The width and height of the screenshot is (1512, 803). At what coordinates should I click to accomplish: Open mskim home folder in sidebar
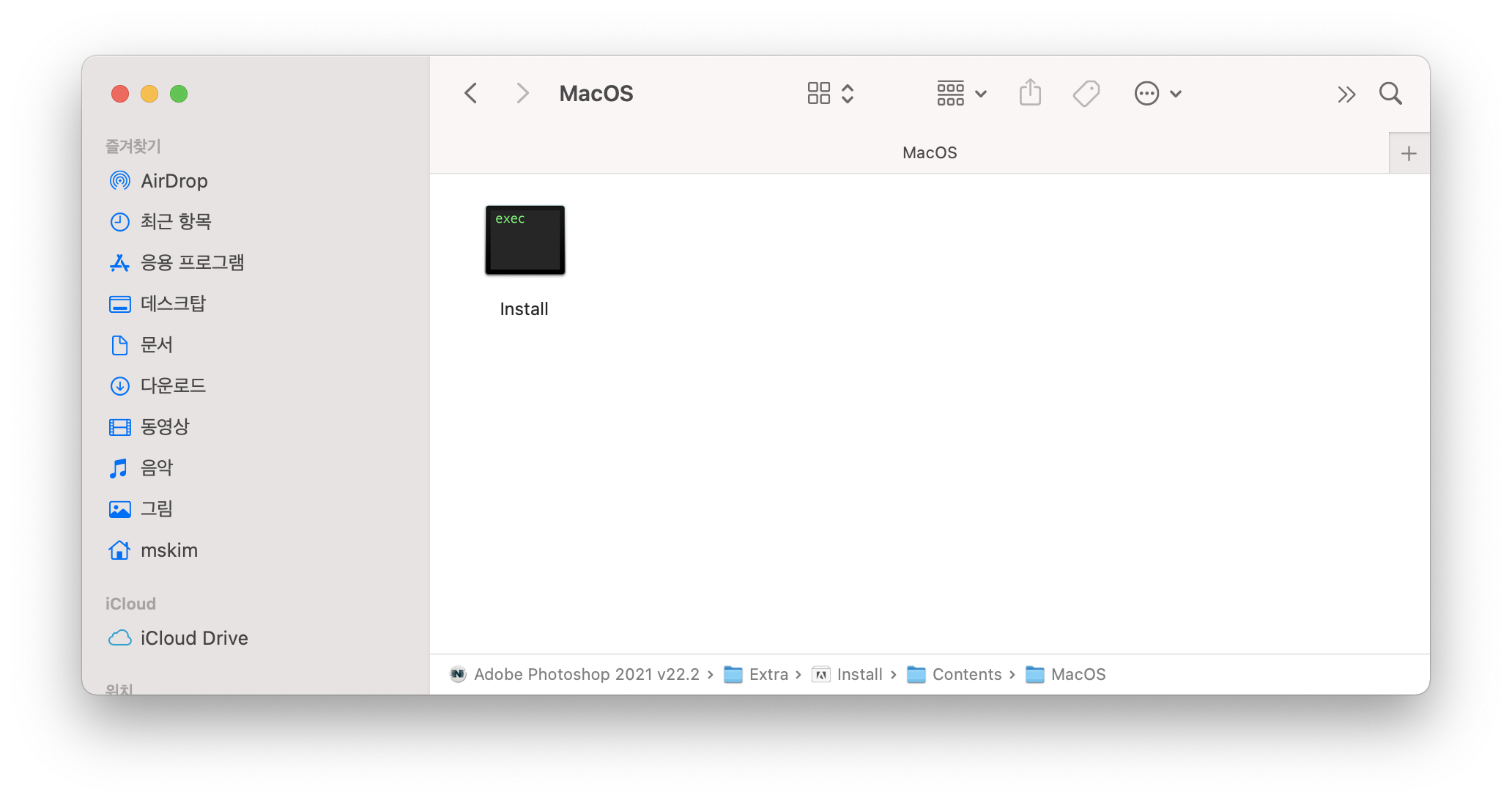[x=168, y=550]
